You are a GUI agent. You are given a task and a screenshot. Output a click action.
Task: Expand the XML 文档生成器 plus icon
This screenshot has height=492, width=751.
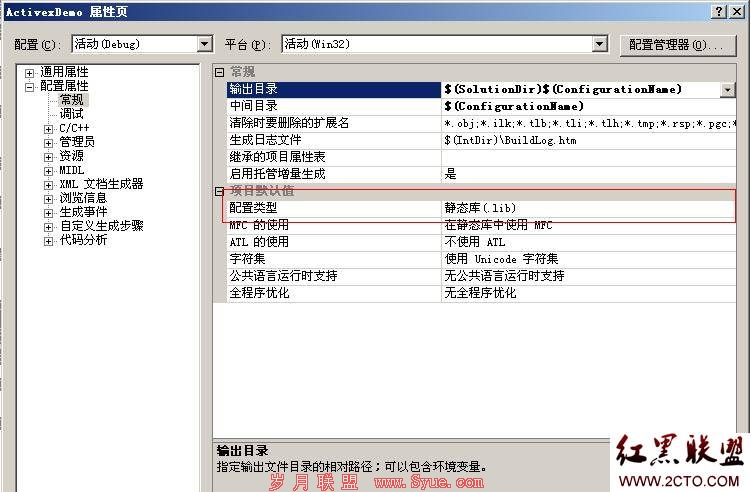pos(48,185)
